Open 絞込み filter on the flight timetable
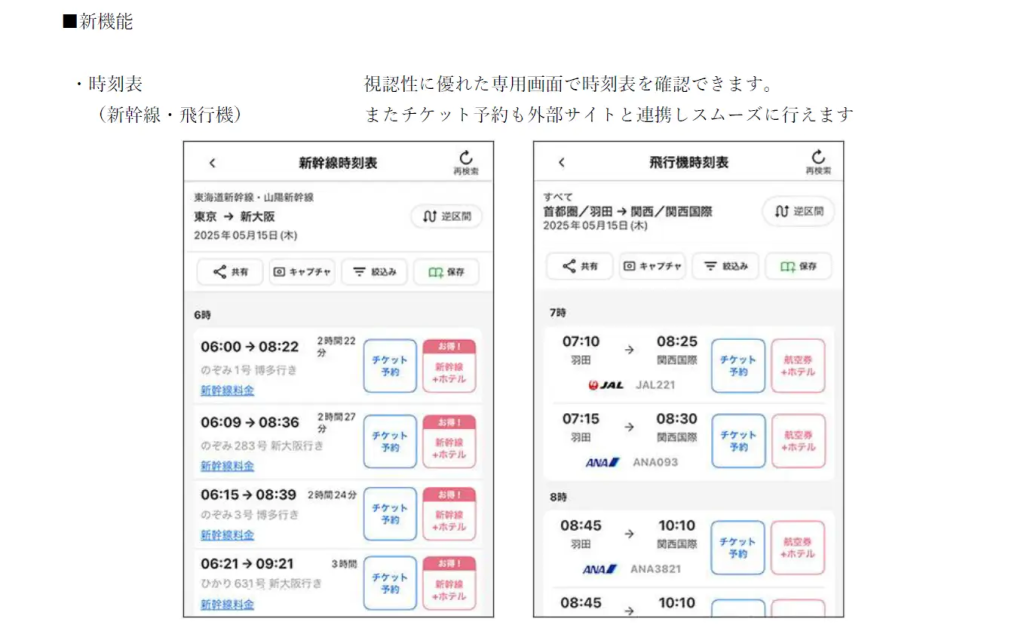This screenshot has height=637, width=1024. 725,266
